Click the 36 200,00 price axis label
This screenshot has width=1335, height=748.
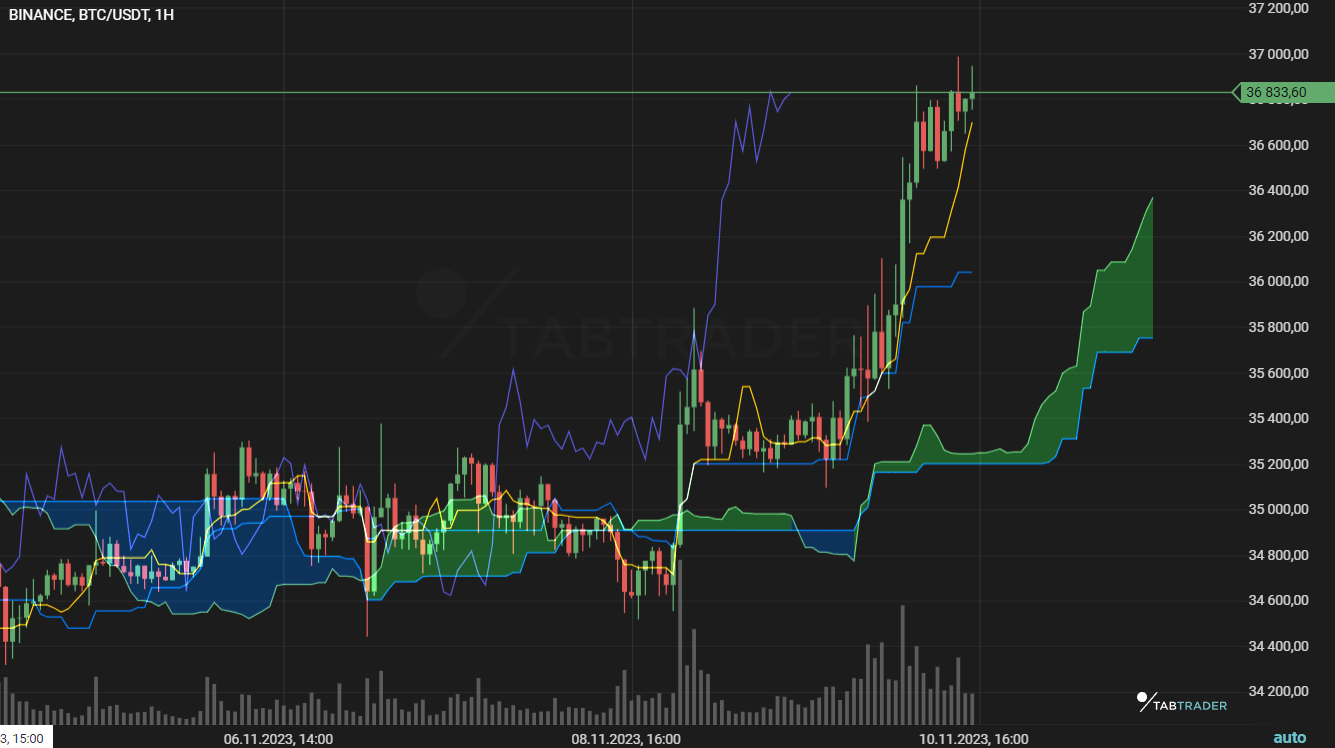pyautogui.click(x=1279, y=236)
